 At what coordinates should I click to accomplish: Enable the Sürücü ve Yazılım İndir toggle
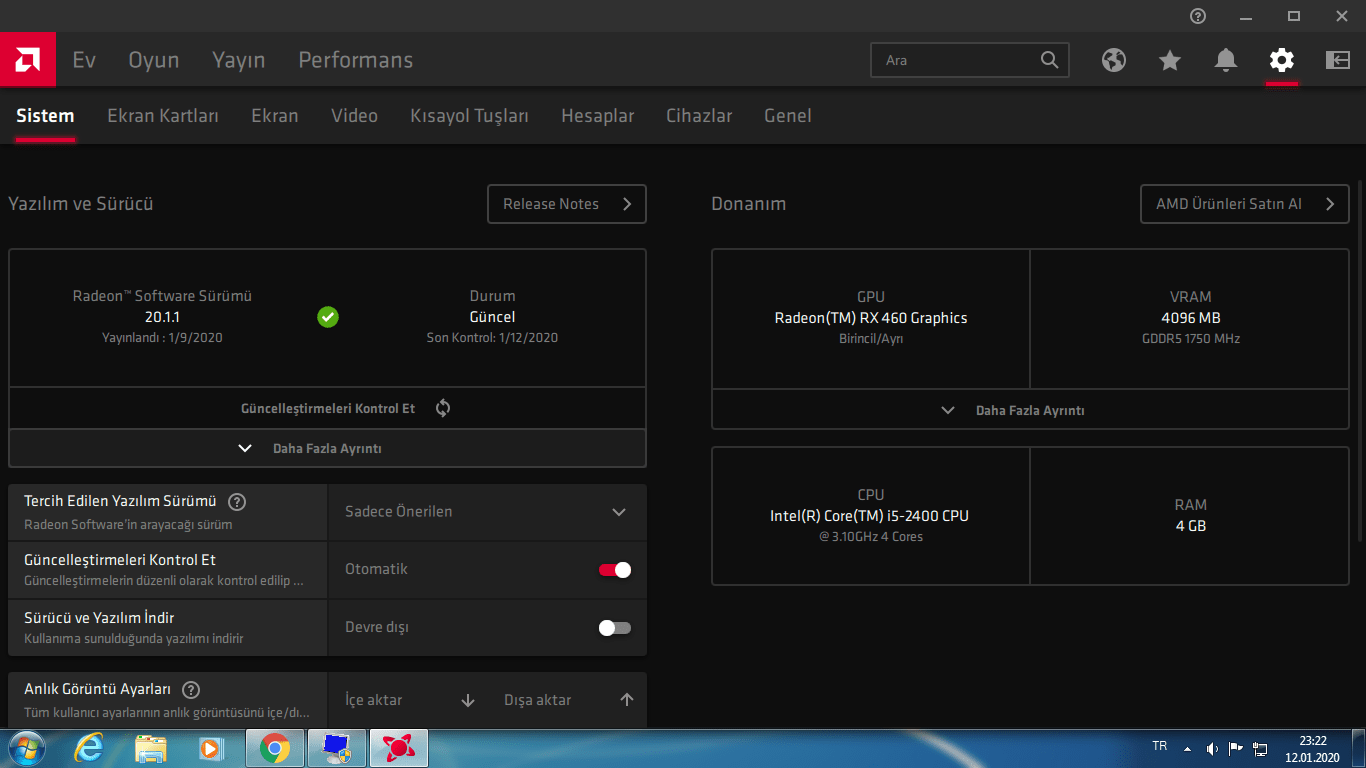pos(615,628)
